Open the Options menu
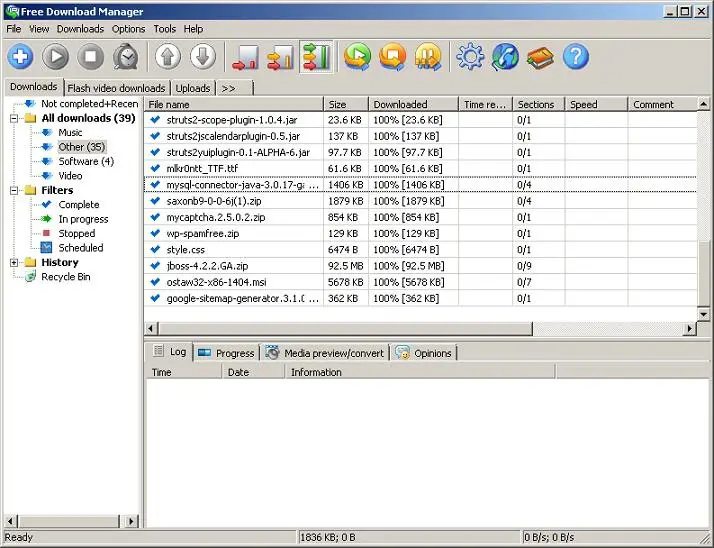Image resolution: width=714 pixels, height=548 pixels. pyautogui.click(x=128, y=29)
